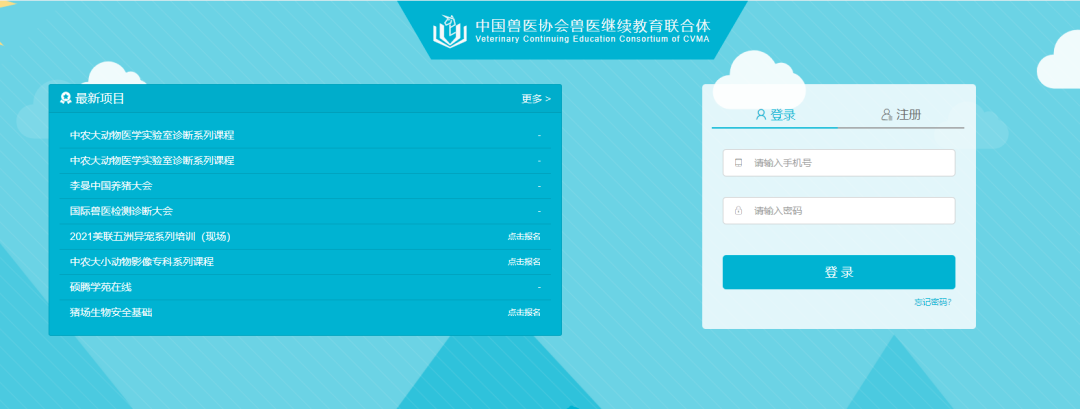The height and width of the screenshot is (409, 1080).
Task: Open 硕腾学苑在线 project
Action: click(101, 287)
